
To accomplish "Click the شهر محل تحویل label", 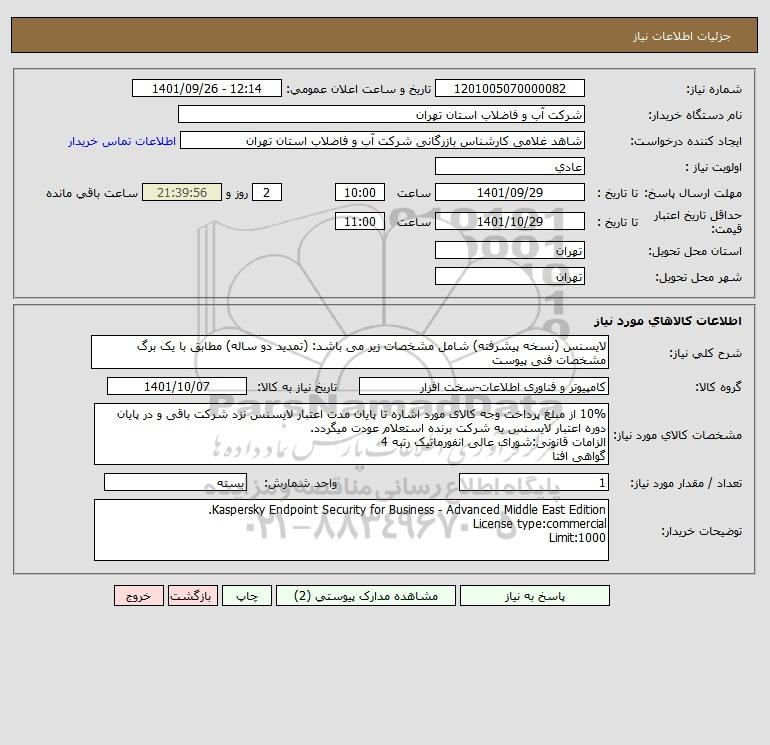I will tap(698, 277).
